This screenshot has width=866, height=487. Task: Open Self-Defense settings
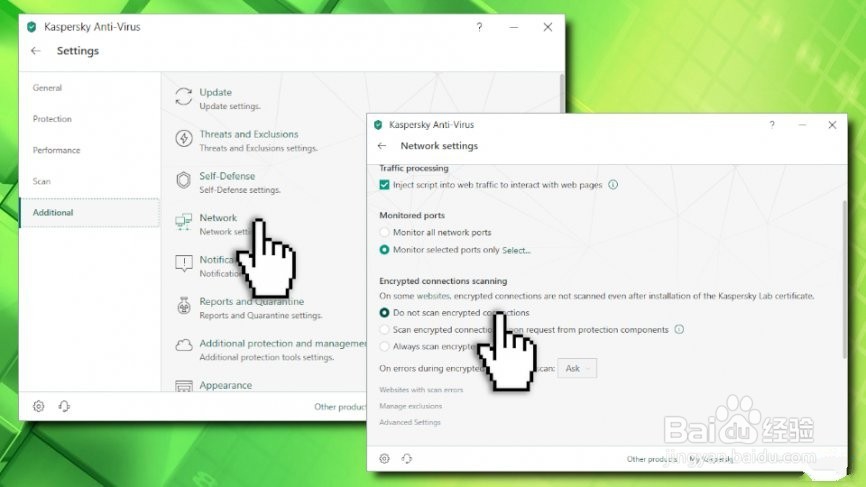pos(227,176)
